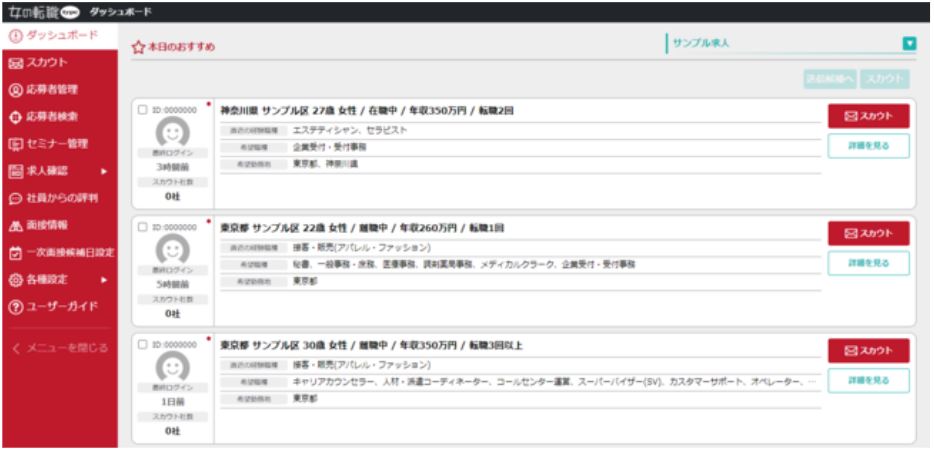Click the 各種設定 gear icon
This screenshot has height=452, width=934.
[x=16, y=280]
